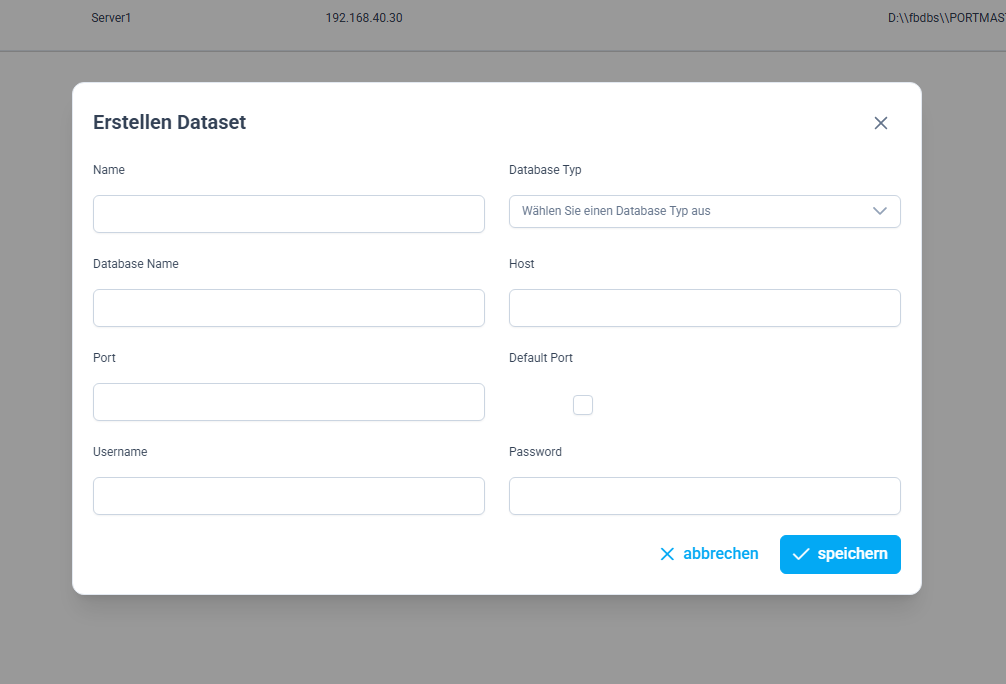Click into the Database Name field

tap(288, 308)
